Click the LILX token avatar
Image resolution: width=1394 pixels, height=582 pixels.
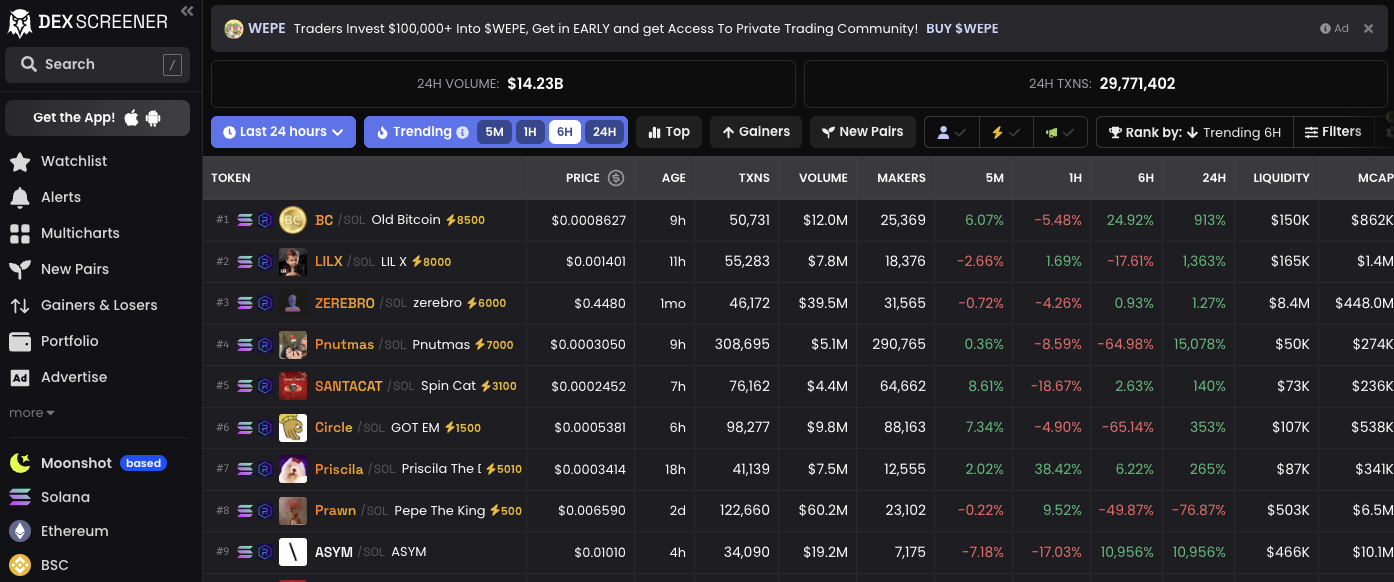(293, 262)
